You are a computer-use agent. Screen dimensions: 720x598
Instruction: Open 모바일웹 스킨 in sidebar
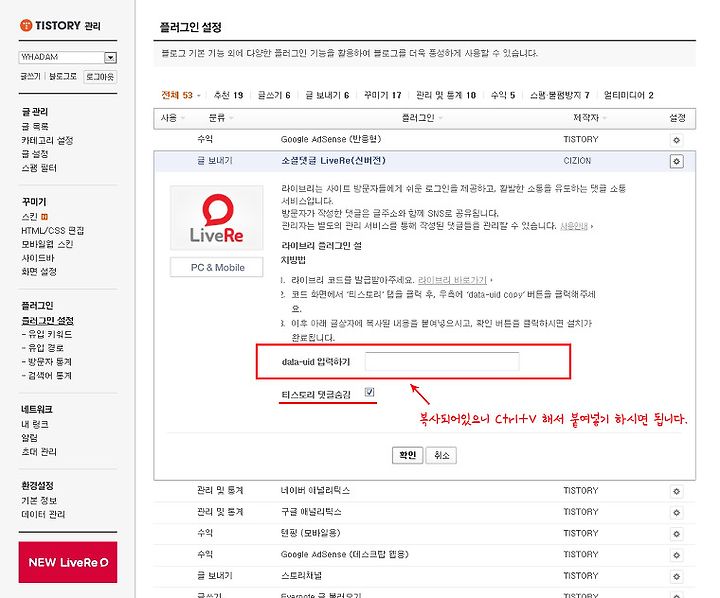coord(47,244)
